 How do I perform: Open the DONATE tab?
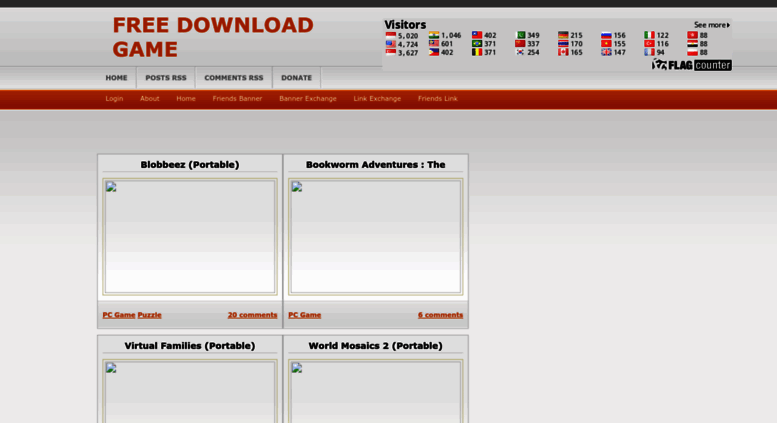(296, 78)
